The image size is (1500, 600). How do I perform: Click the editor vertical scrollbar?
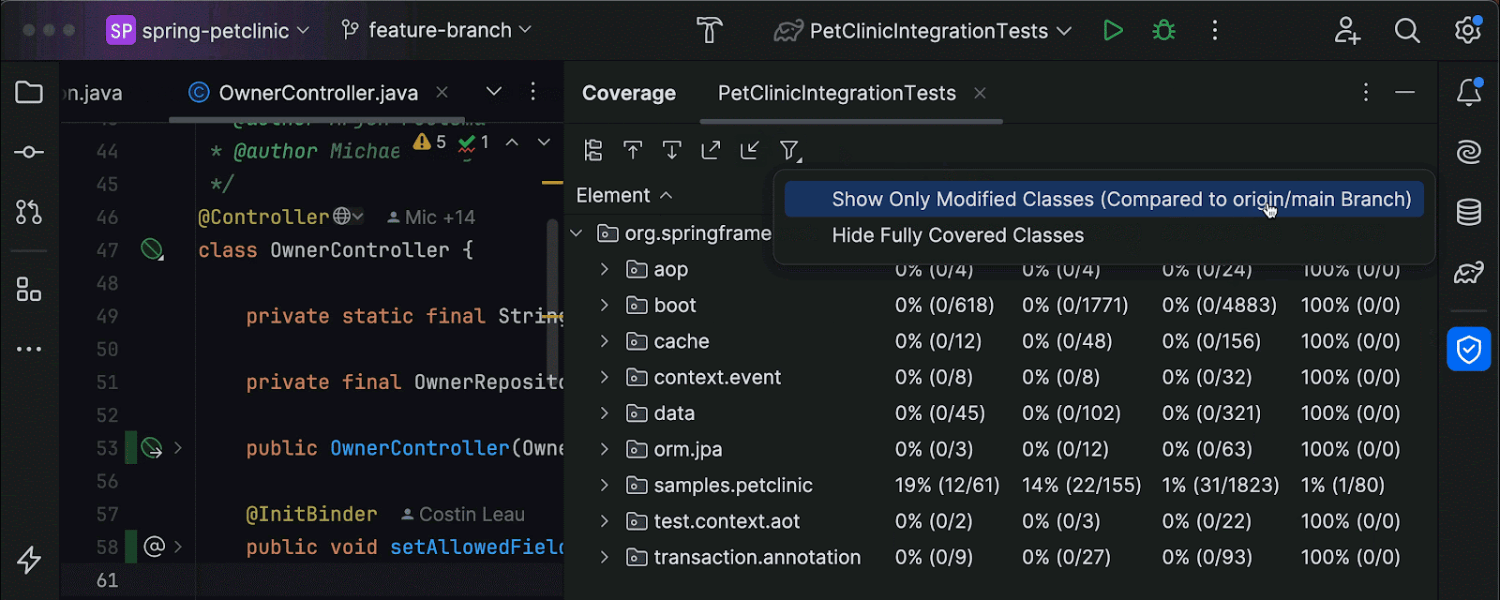click(x=551, y=290)
